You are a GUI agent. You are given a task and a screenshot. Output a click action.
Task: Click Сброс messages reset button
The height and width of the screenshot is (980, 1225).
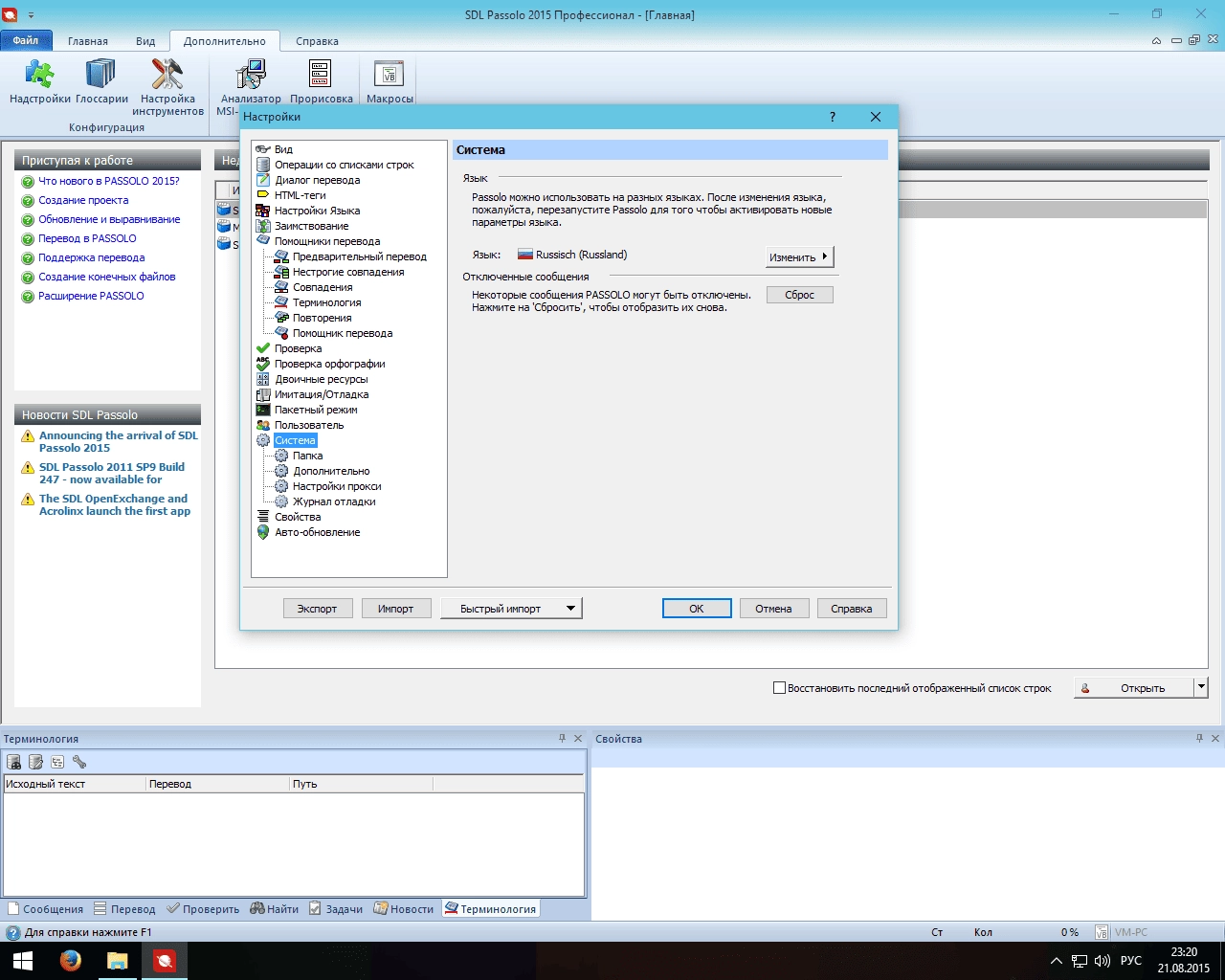point(800,295)
